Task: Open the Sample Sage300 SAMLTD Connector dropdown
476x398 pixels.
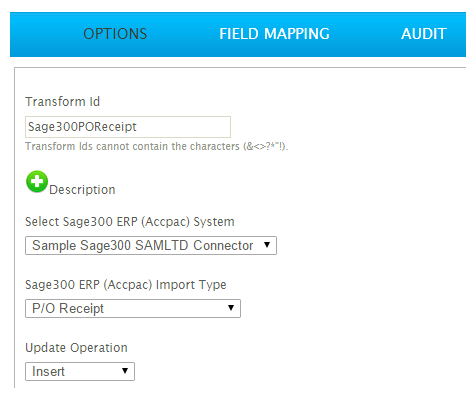Action: (151, 246)
